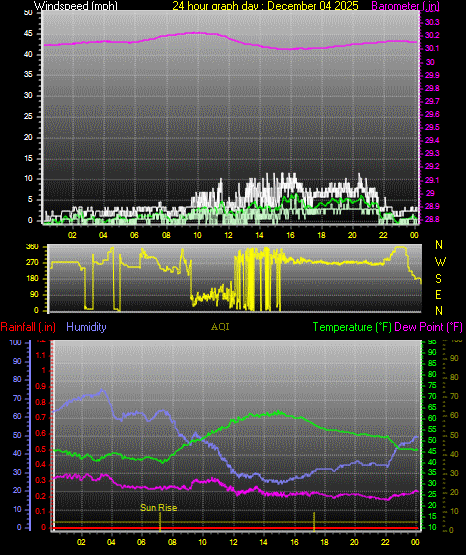
Task: Click the 90 wind direction degree label
Action: (34, 294)
